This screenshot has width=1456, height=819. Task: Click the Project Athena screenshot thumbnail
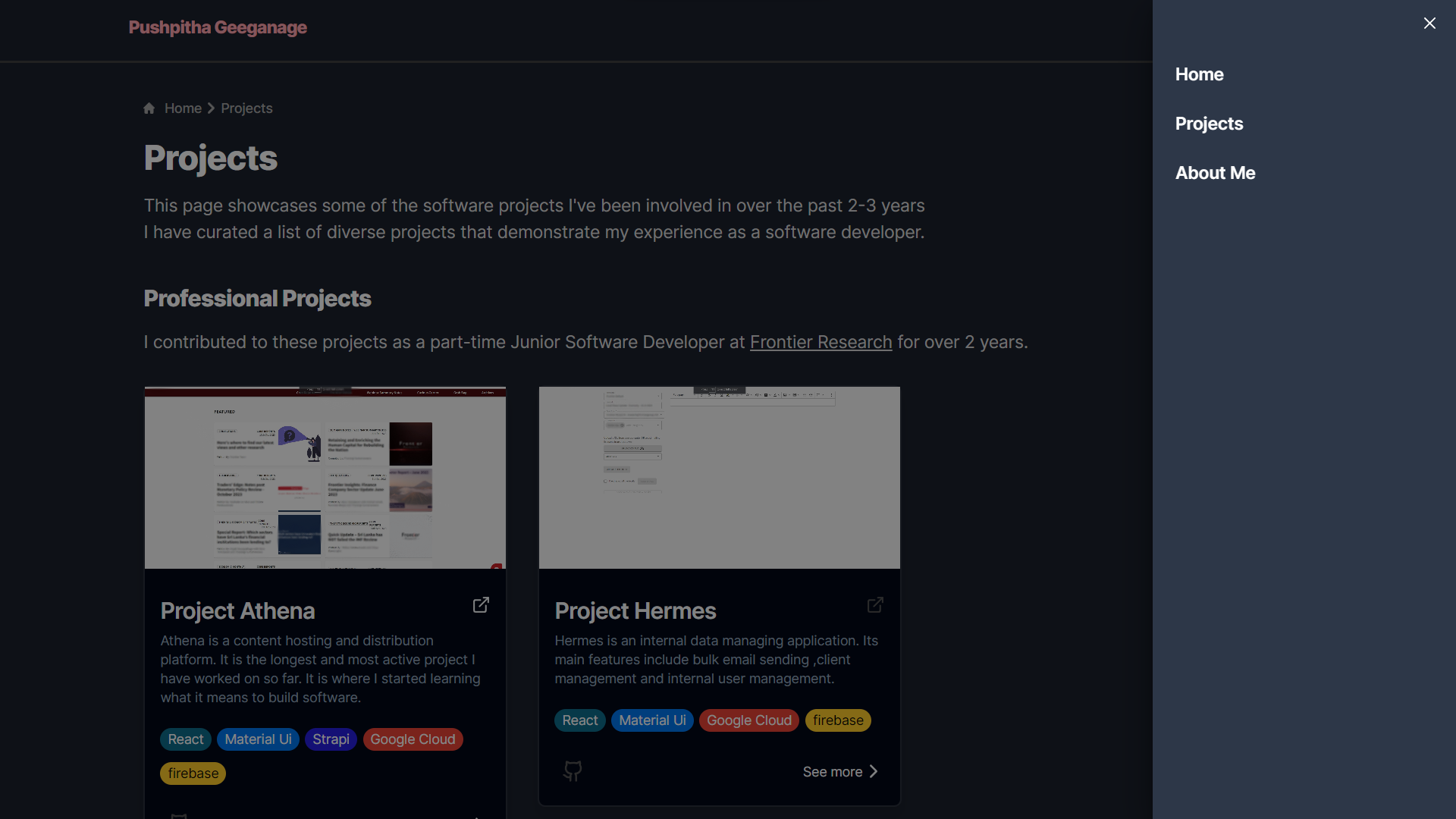click(325, 478)
